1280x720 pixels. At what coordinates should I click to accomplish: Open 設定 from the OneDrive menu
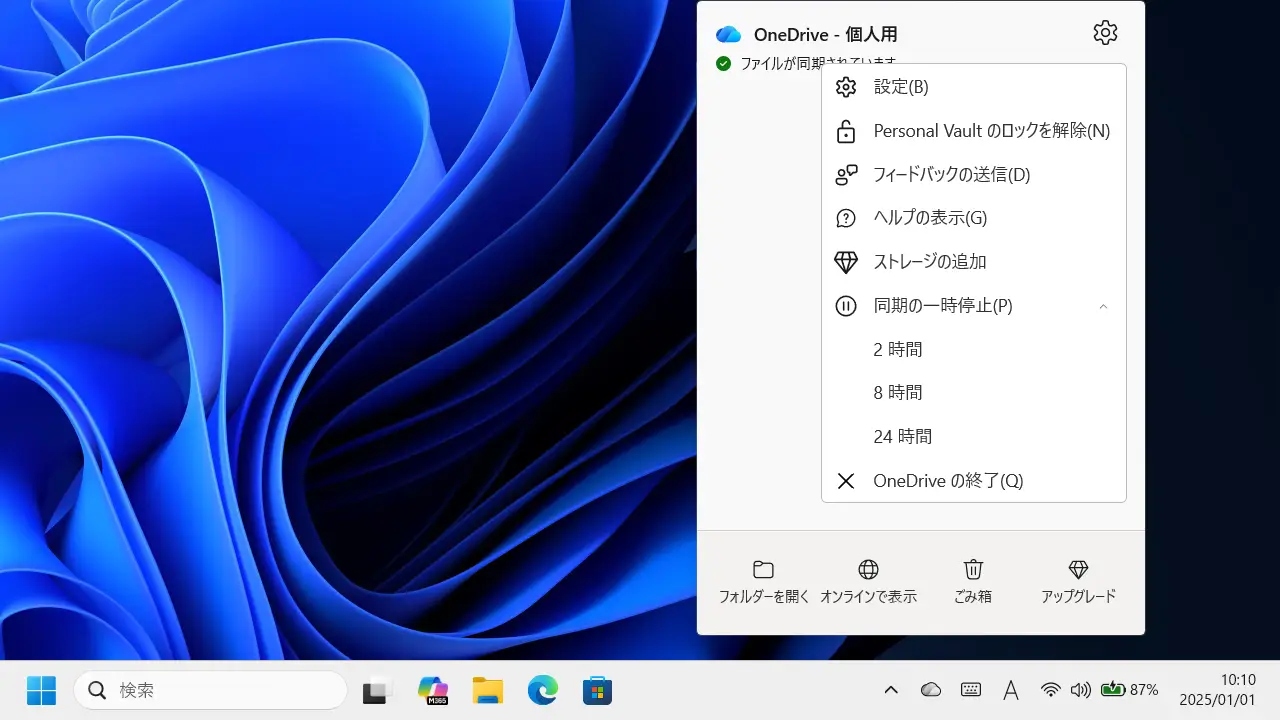tap(901, 87)
